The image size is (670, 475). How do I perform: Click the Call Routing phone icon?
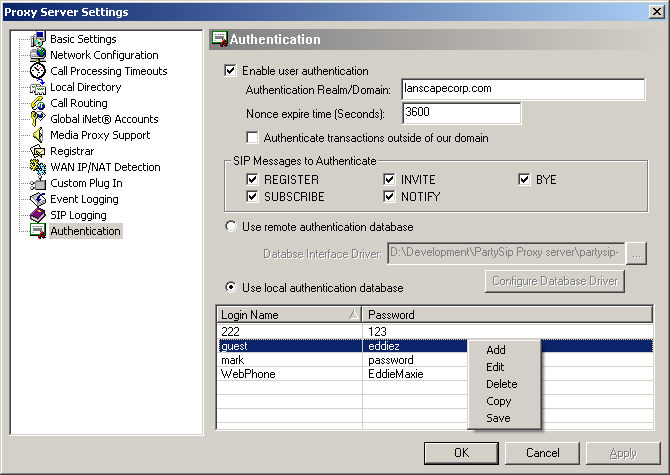(x=38, y=103)
